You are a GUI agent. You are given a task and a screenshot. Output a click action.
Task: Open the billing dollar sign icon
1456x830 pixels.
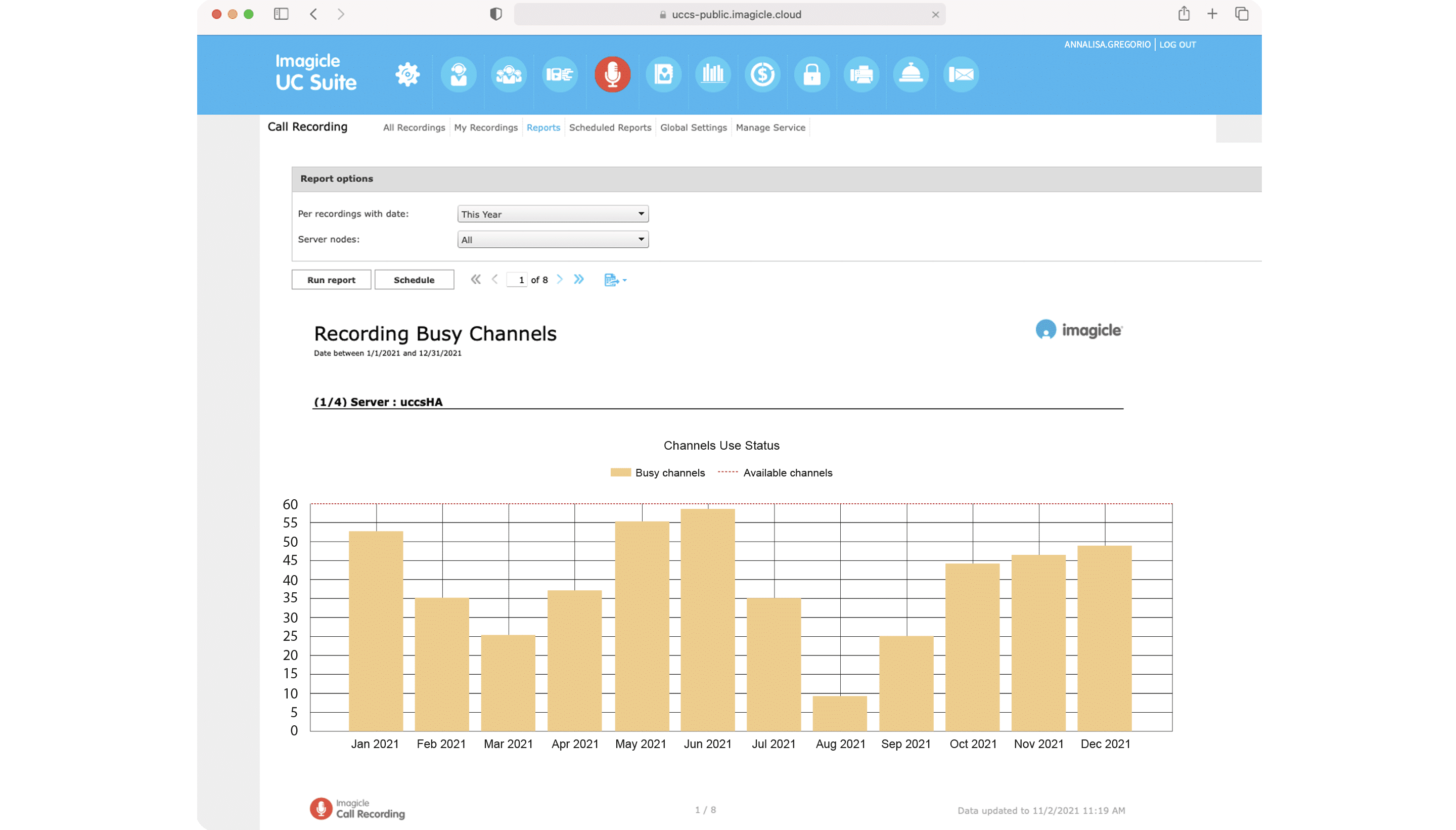[x=762, y=75]
